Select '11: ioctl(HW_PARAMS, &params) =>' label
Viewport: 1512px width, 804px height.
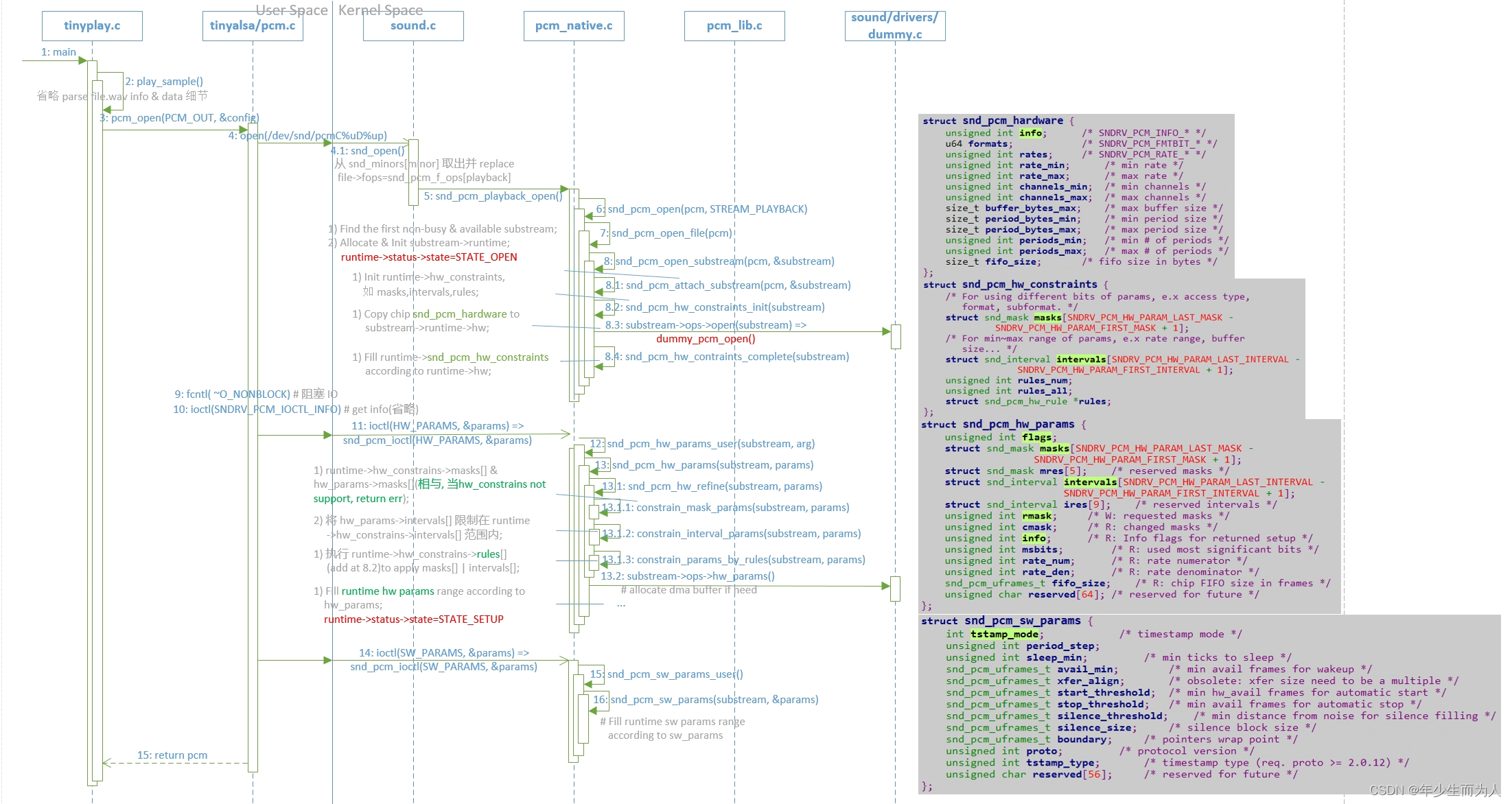pyautogui.click(x=437, y=426)
